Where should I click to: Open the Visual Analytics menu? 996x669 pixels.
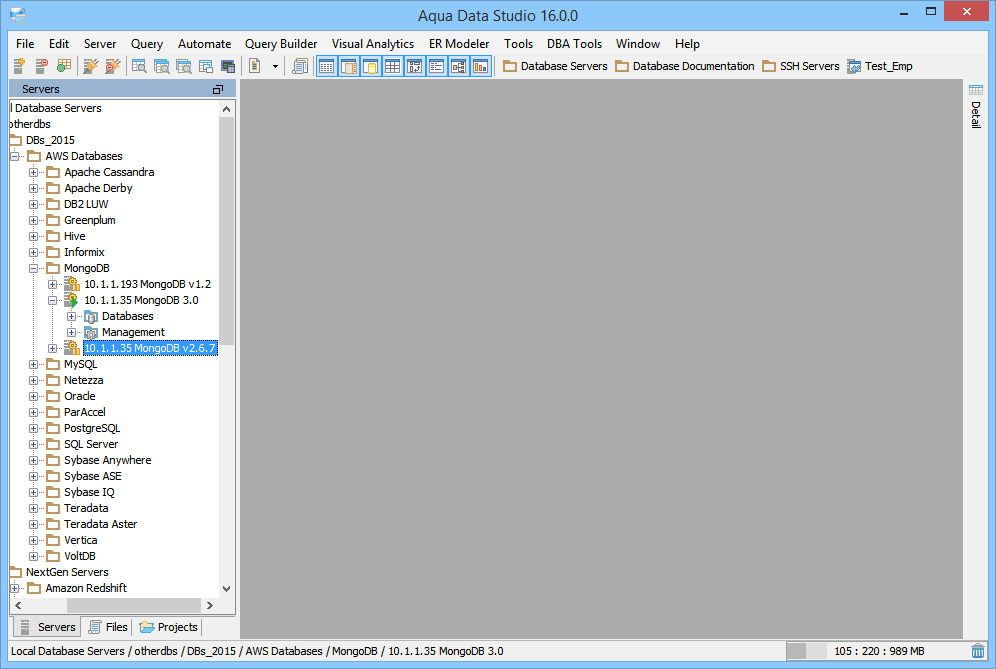tap(373, 44)
